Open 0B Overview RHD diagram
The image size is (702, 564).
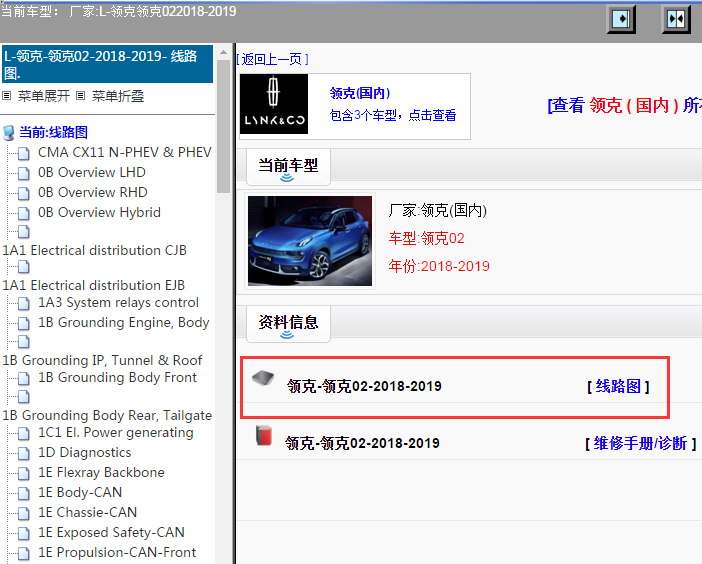[x=93, y=192]
